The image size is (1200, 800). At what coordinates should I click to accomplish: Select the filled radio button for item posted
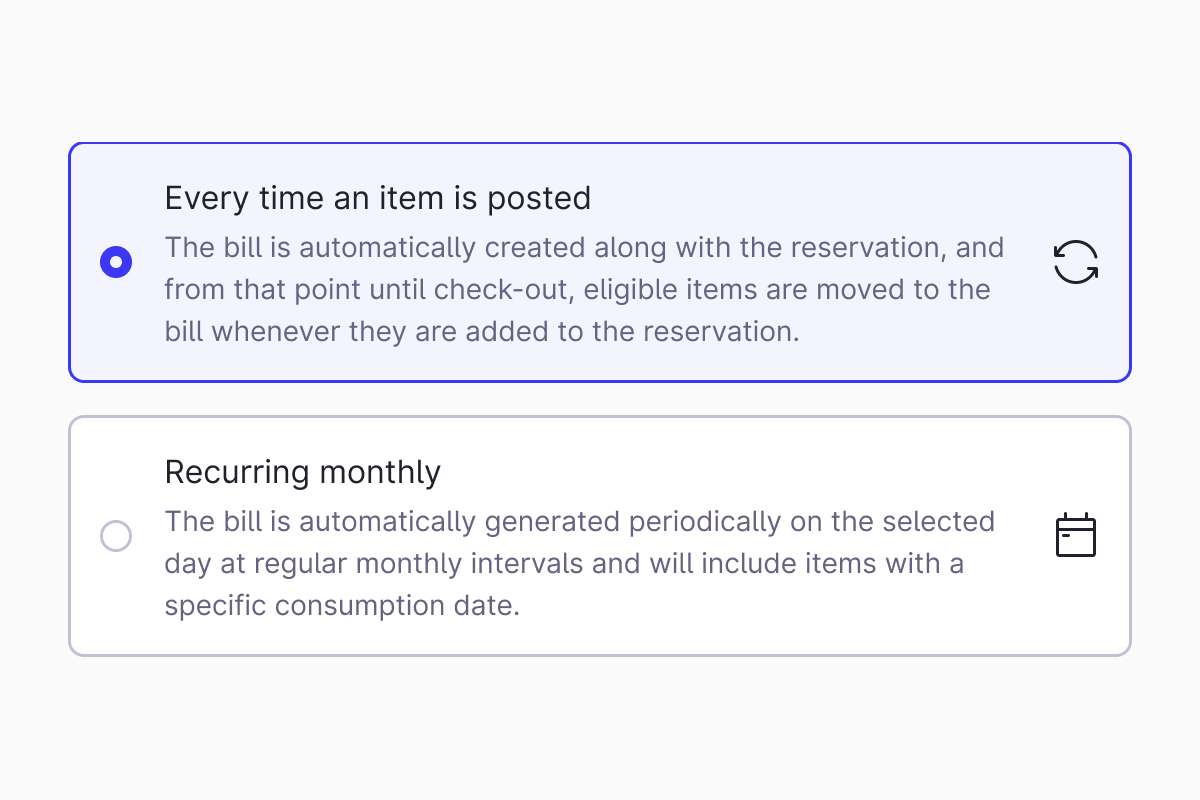[x=116, y=262]
